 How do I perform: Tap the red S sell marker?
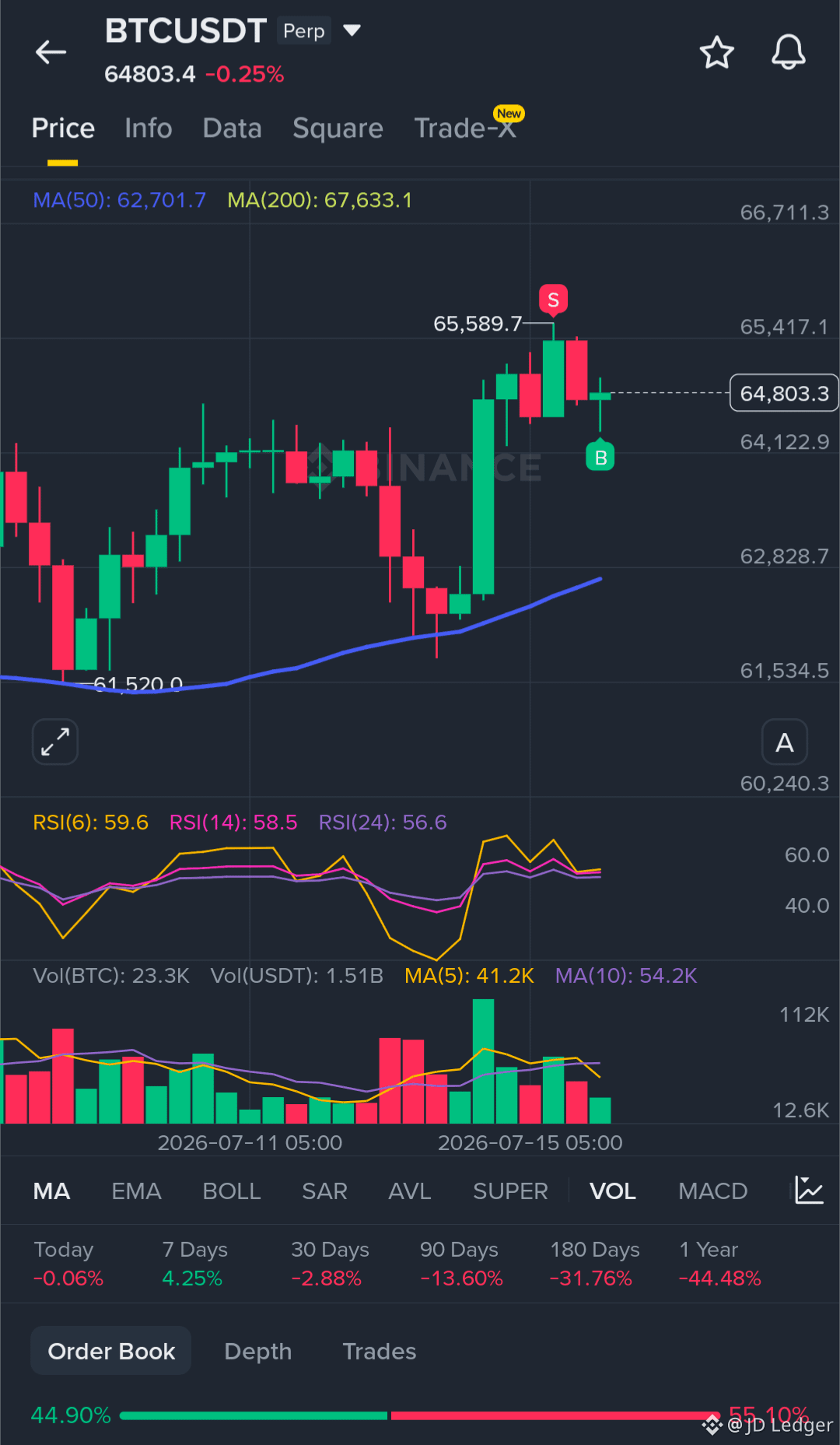(x=553, y=300)
